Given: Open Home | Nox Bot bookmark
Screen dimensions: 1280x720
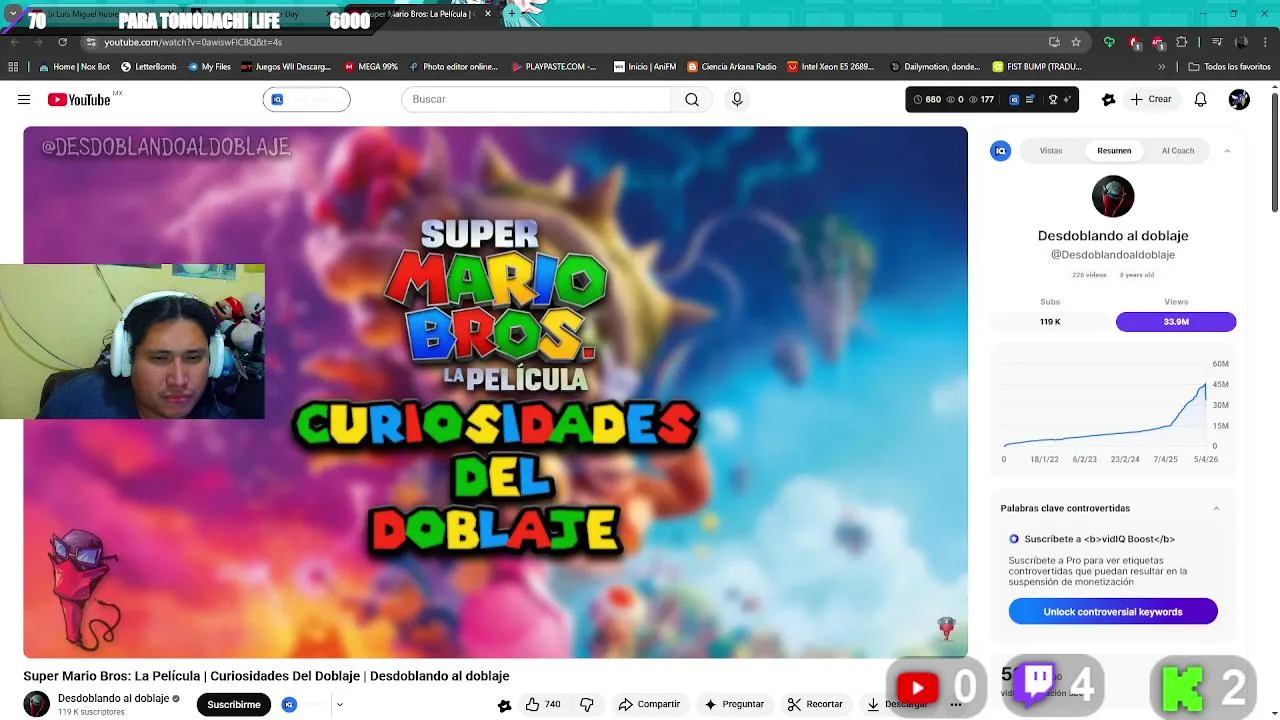Looking at the screenshot, I should [x=74, y=67].
